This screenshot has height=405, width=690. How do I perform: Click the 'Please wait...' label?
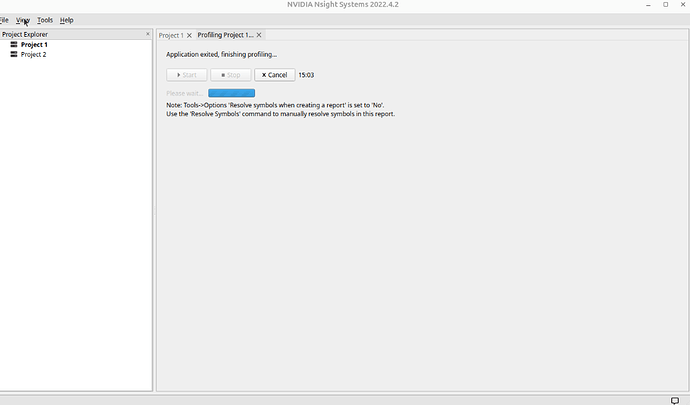click(x=184, y=93)
